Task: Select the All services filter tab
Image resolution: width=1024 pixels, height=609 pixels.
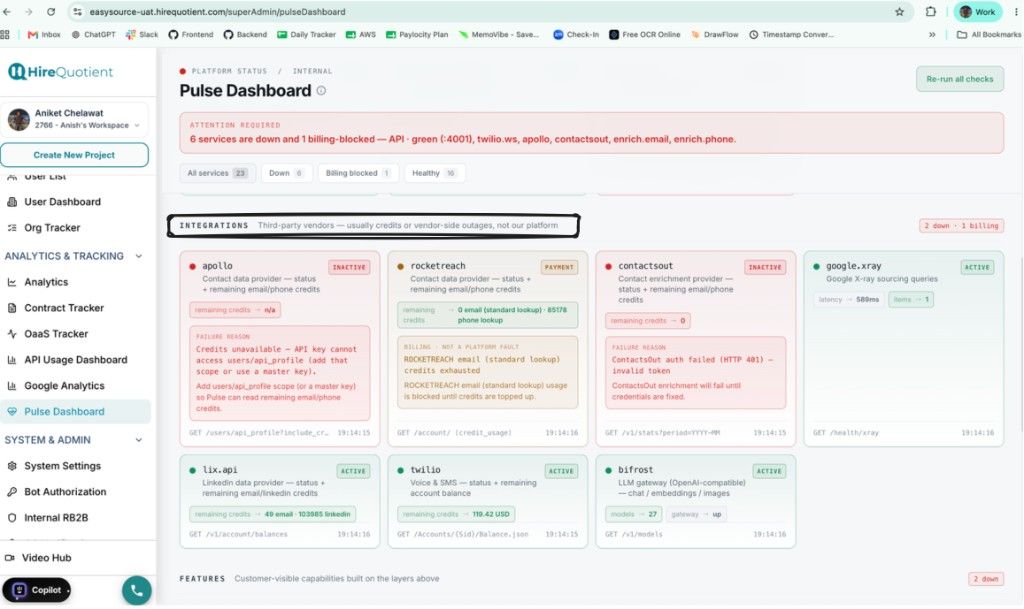Action: 217,173
